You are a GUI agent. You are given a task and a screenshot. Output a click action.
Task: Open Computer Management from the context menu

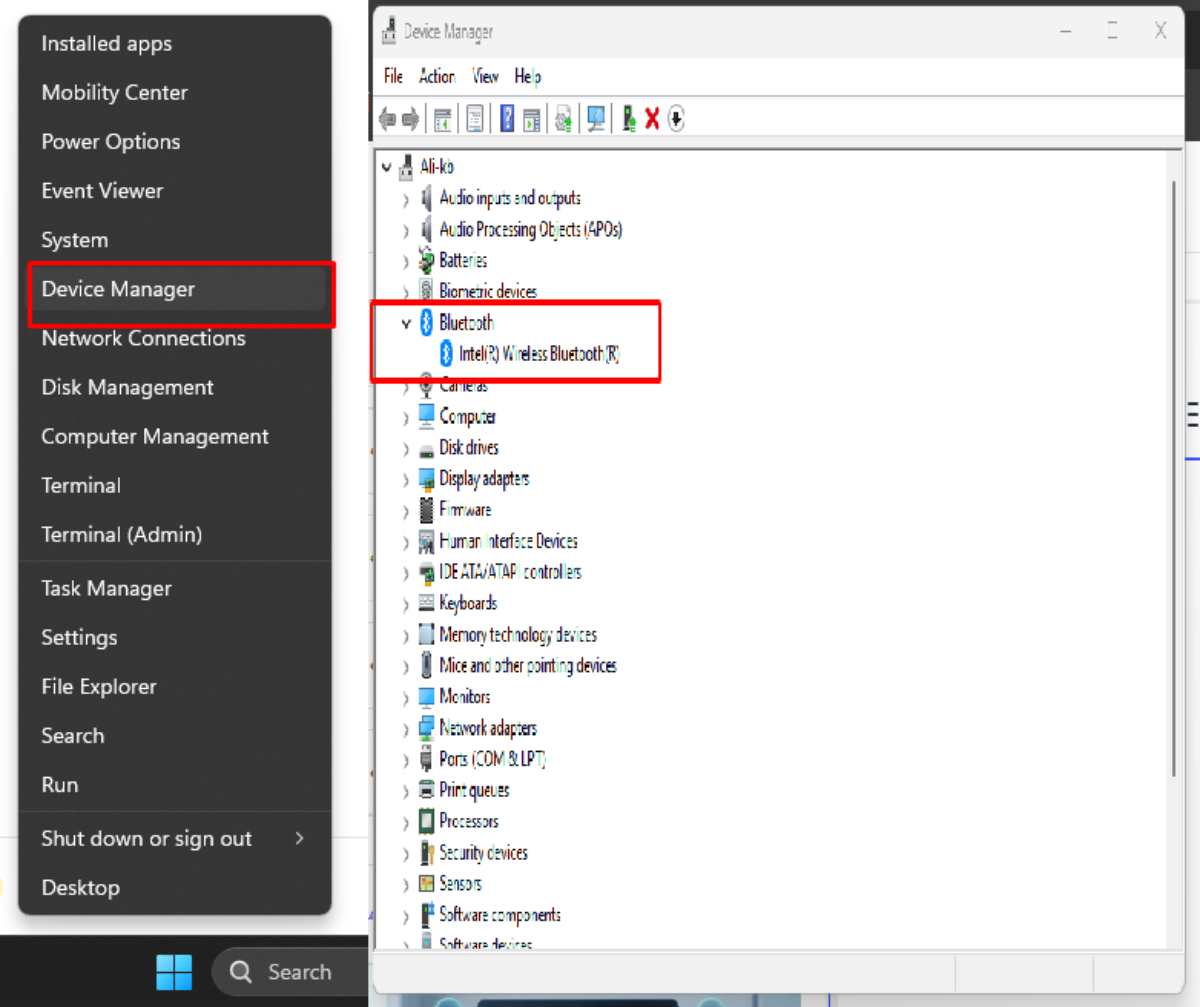[x=175, y=436]
